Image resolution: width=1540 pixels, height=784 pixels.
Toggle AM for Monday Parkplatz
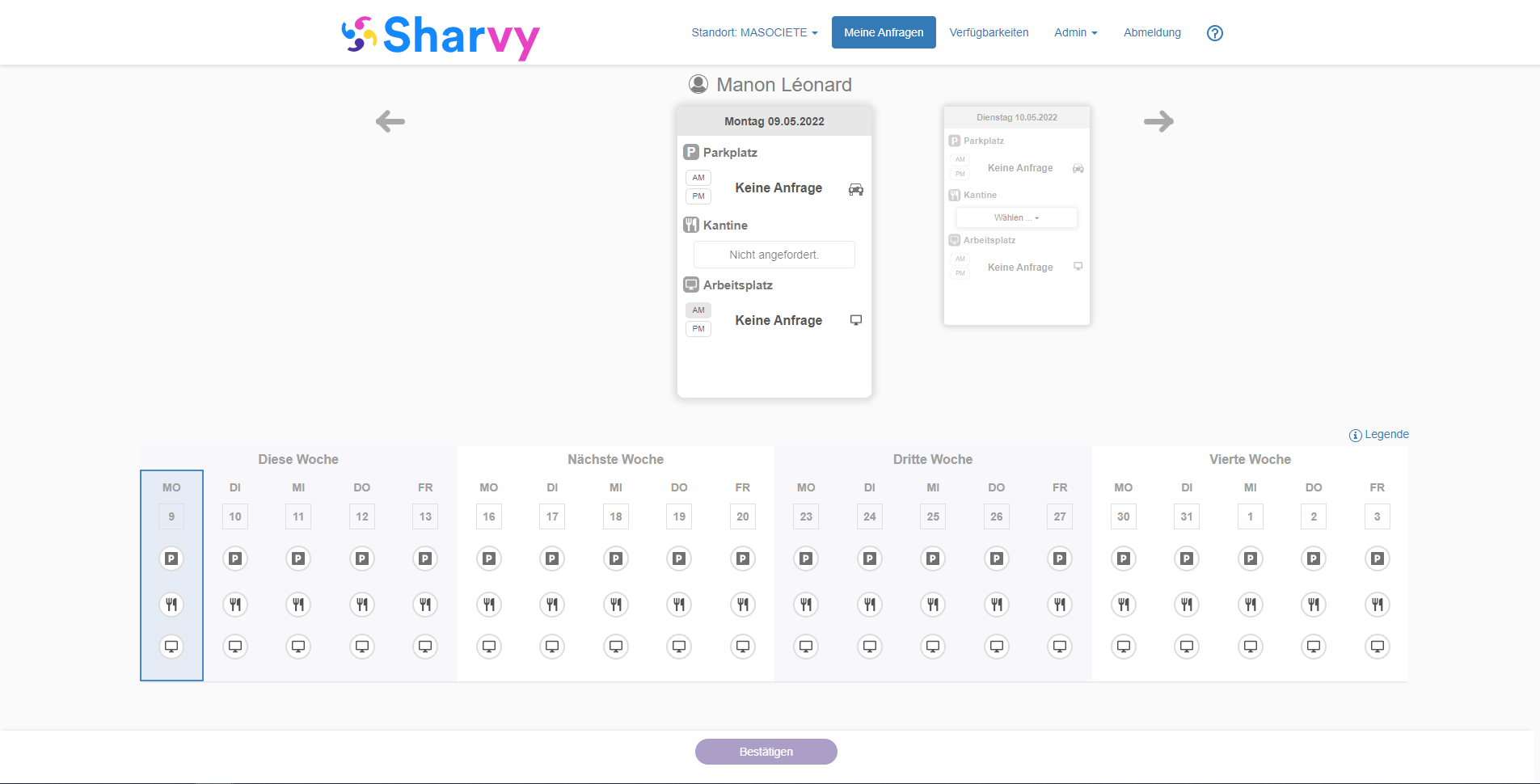[x=698, y=178]
